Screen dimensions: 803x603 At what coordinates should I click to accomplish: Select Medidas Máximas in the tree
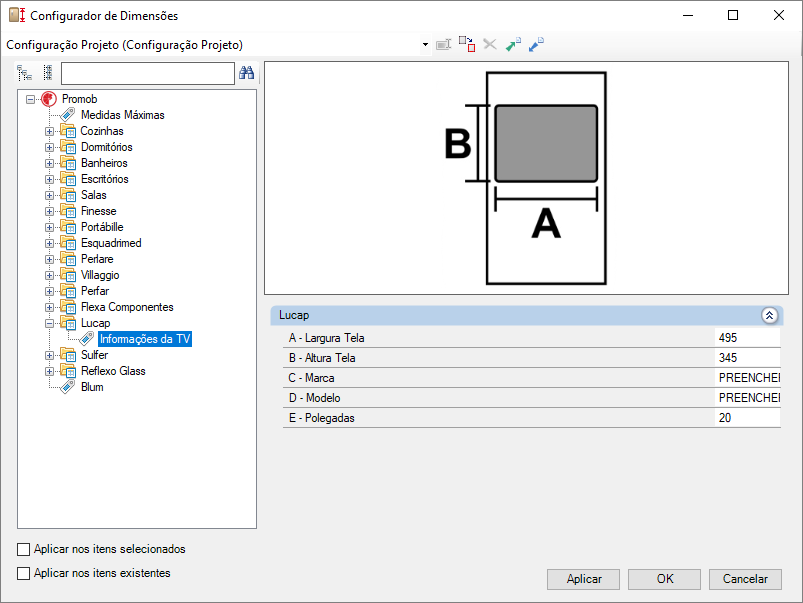click(122, 115)
